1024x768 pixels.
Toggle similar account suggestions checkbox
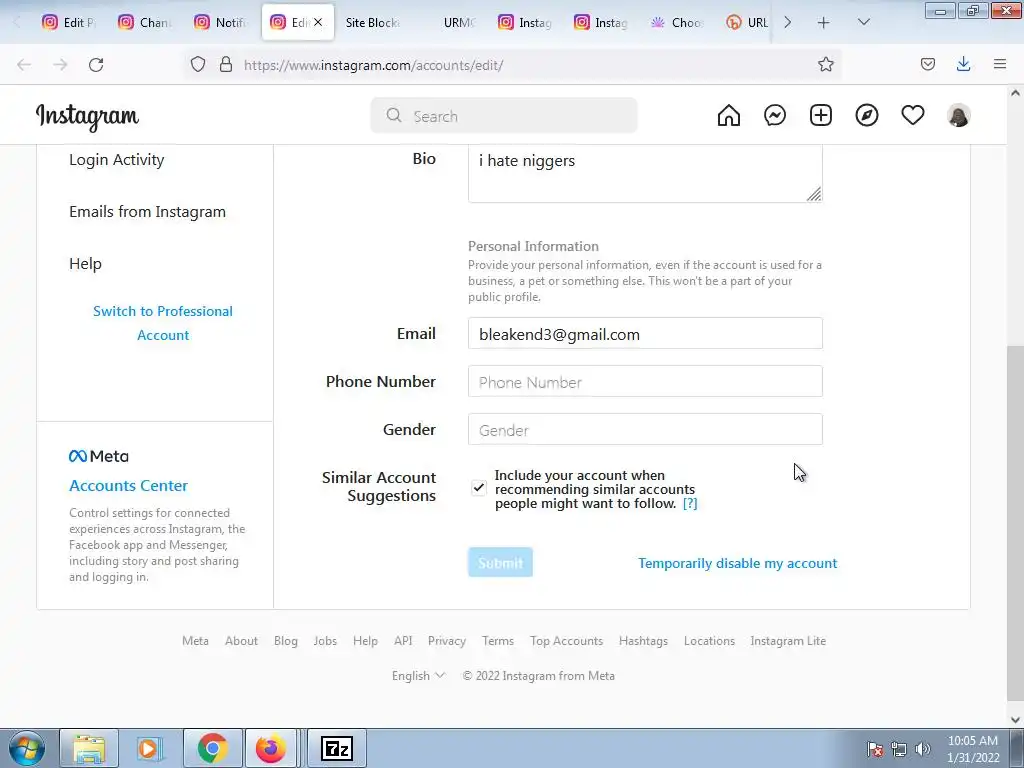(479, 487)
